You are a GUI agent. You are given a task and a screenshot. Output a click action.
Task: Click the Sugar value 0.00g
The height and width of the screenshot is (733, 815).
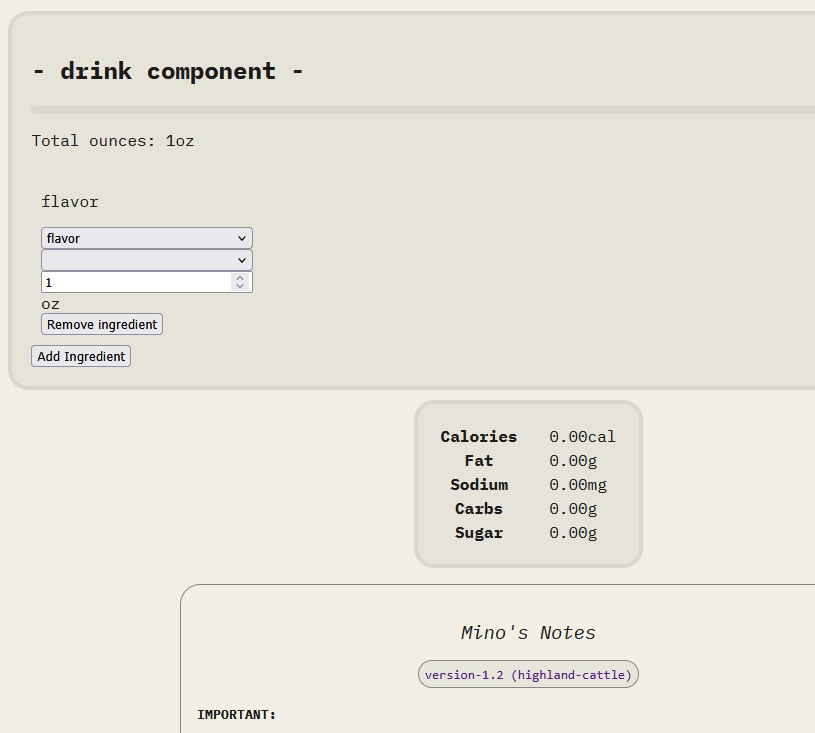click(573, 533)
